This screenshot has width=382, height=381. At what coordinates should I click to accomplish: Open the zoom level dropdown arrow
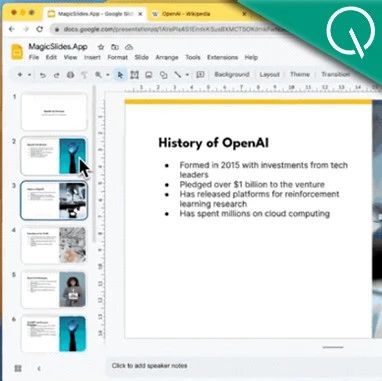click(108, 75)
